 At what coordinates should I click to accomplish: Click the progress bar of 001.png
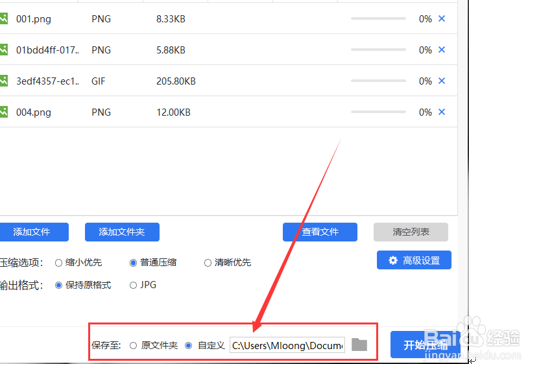click(x=378, y=18)
